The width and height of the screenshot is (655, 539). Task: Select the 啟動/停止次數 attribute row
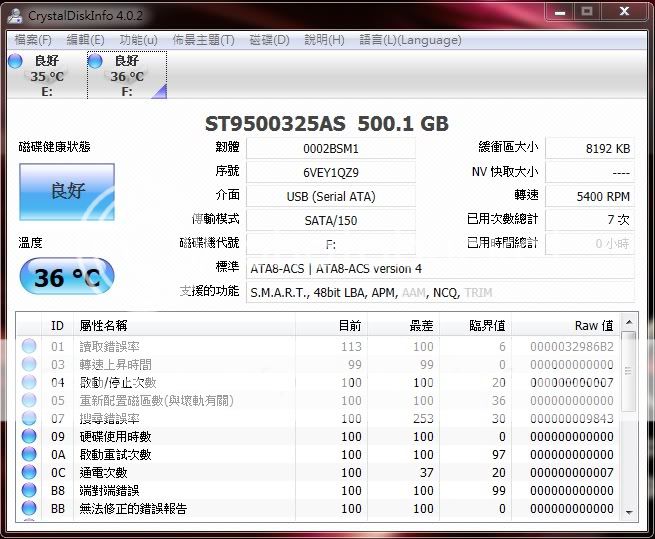(x=318, y=382)
